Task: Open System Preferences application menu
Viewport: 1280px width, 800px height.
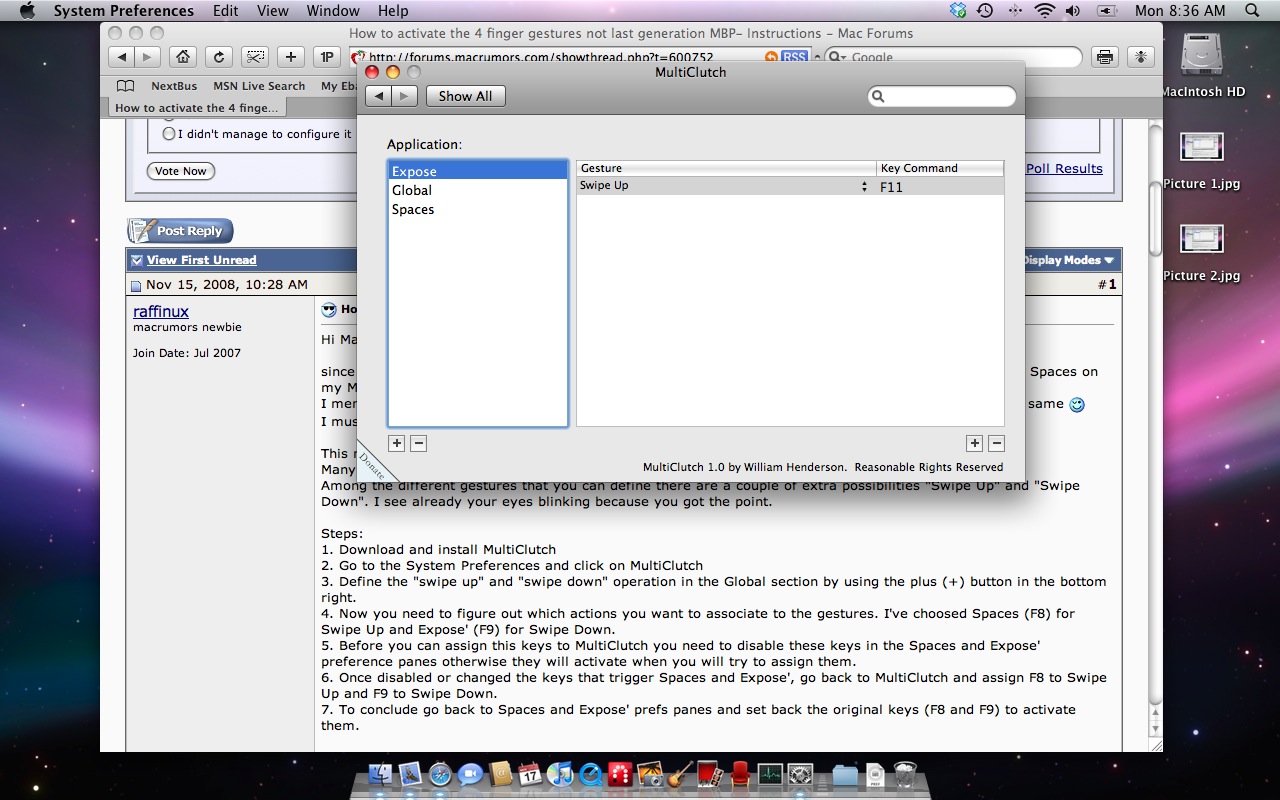Action: coord(124,11)
